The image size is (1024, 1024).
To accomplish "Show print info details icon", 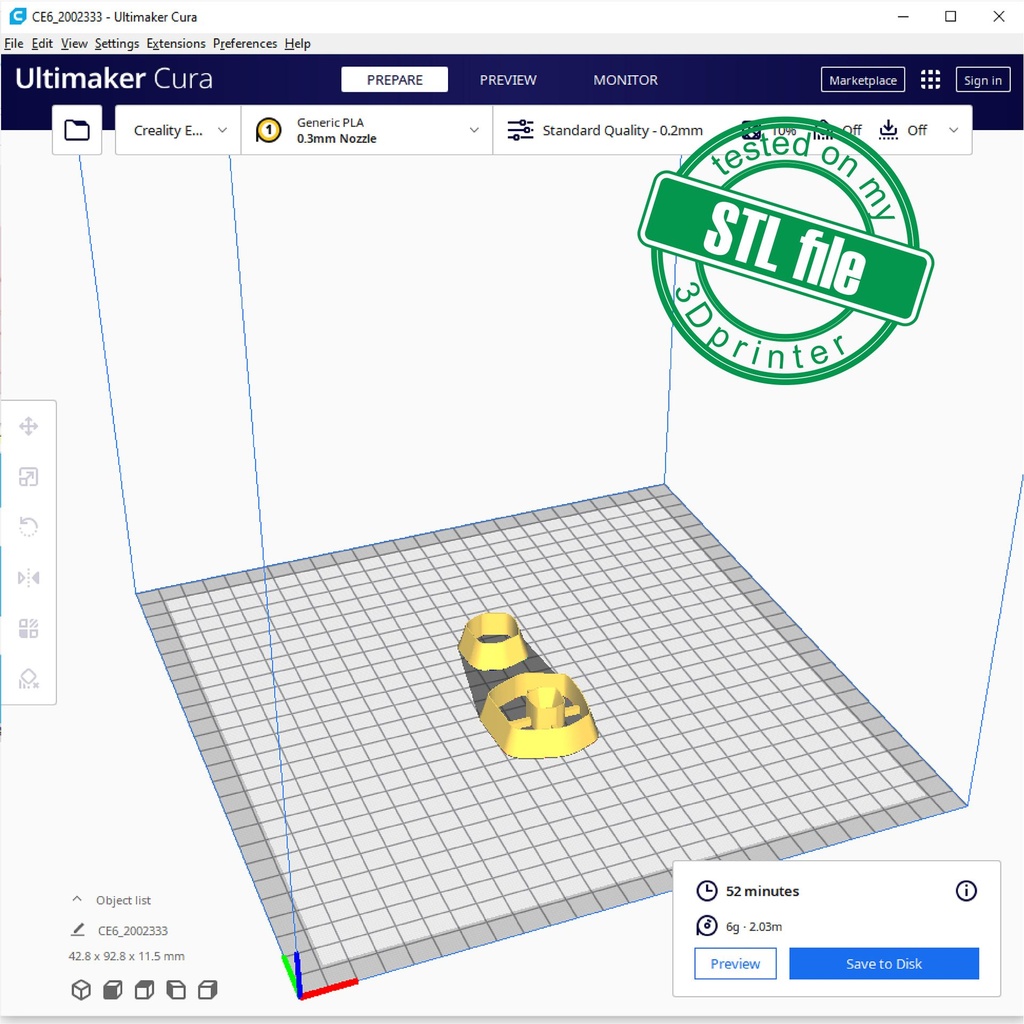I will click(x=966, y=891).
